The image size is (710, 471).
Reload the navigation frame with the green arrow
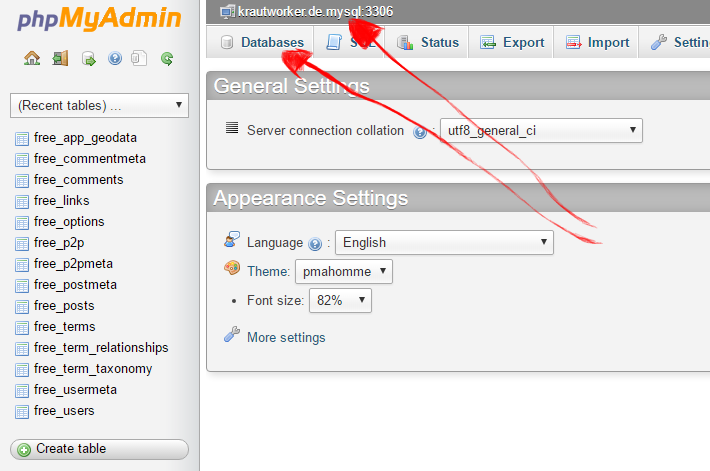click(x=167, y=58)
